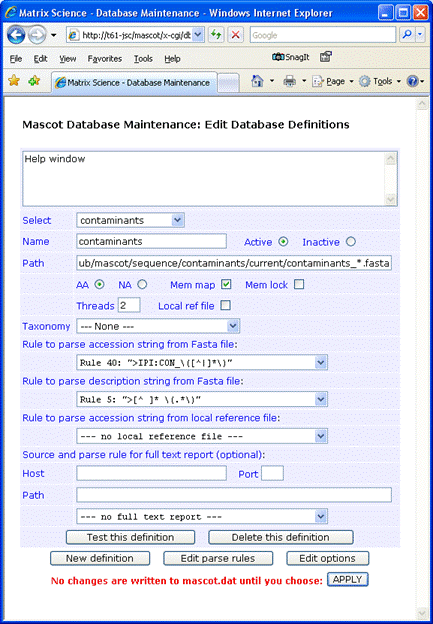Open the search provider options dropdown
The height and width of the screenshot is (624, 433).
tap(420, 35)
